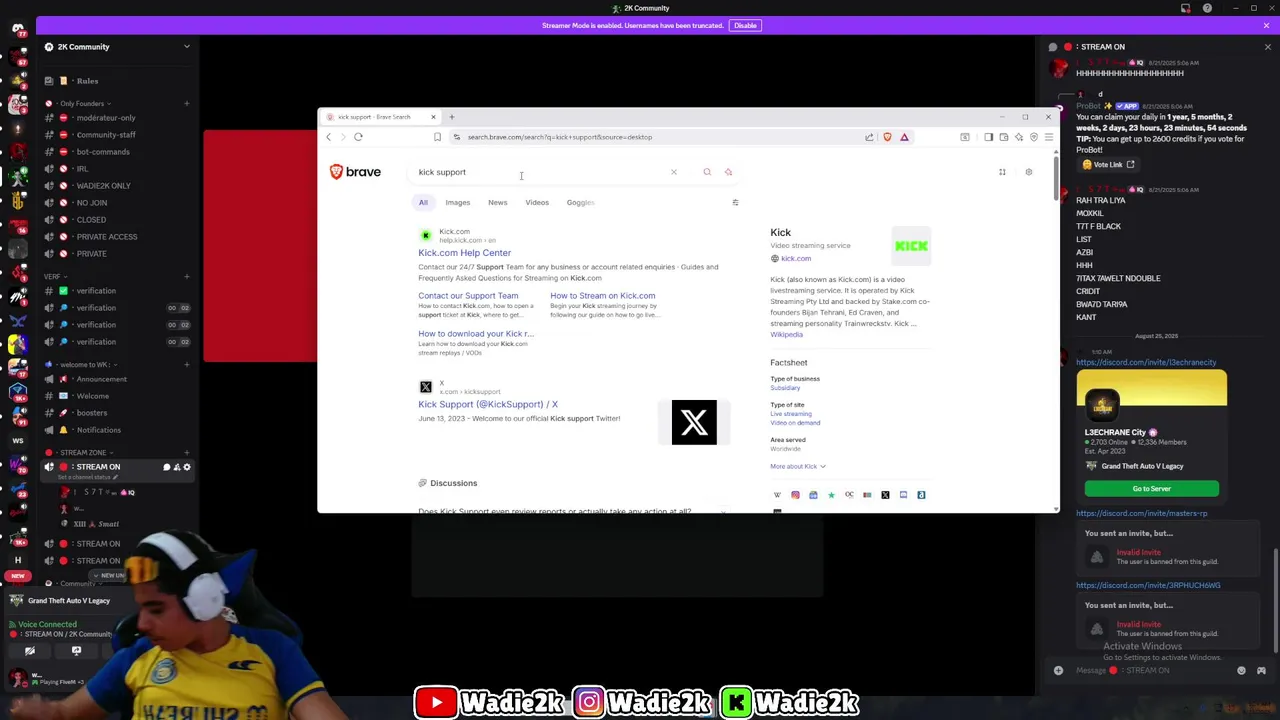
Task: Open the bot-commands channel
Action: point(103,152)
